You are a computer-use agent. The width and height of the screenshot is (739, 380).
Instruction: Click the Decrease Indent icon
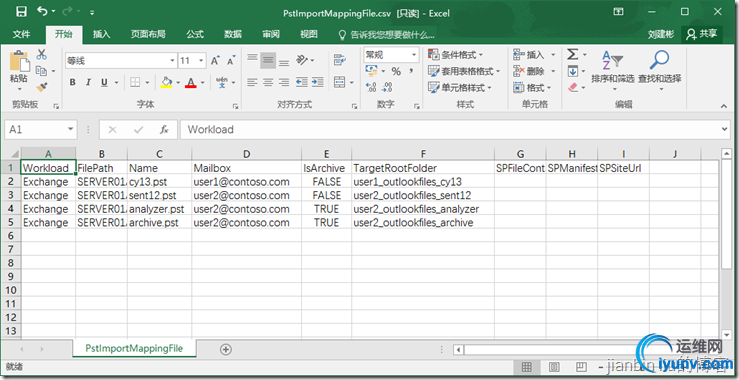pos(302,83)
